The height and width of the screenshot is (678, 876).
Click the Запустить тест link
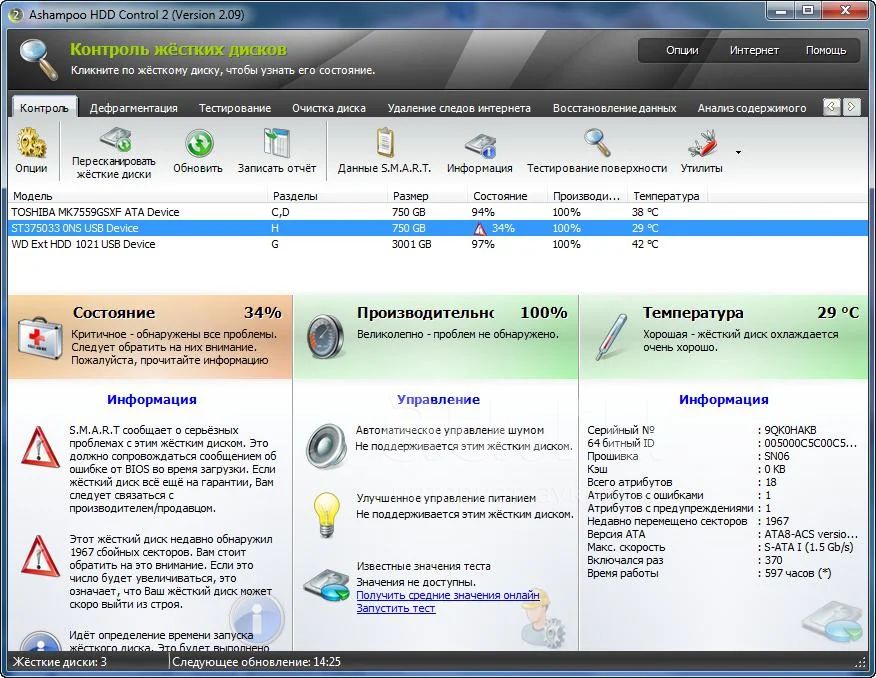(396, 608)
